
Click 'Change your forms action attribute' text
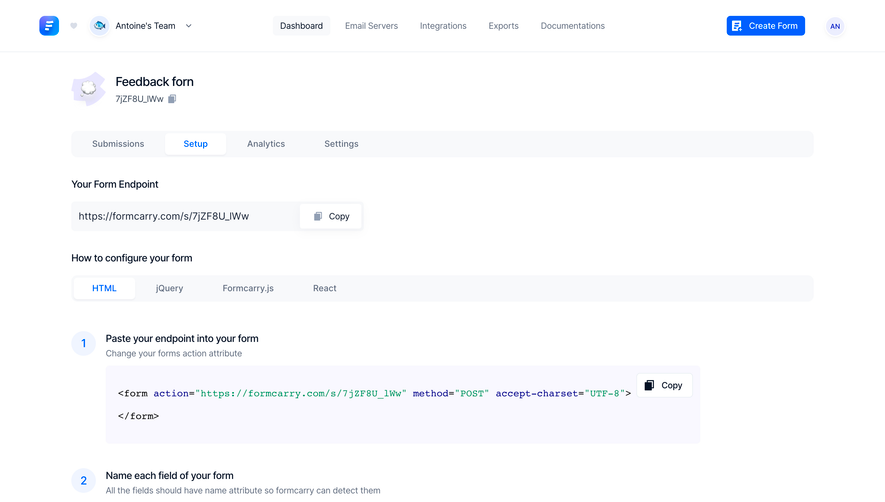click(174, 353)
